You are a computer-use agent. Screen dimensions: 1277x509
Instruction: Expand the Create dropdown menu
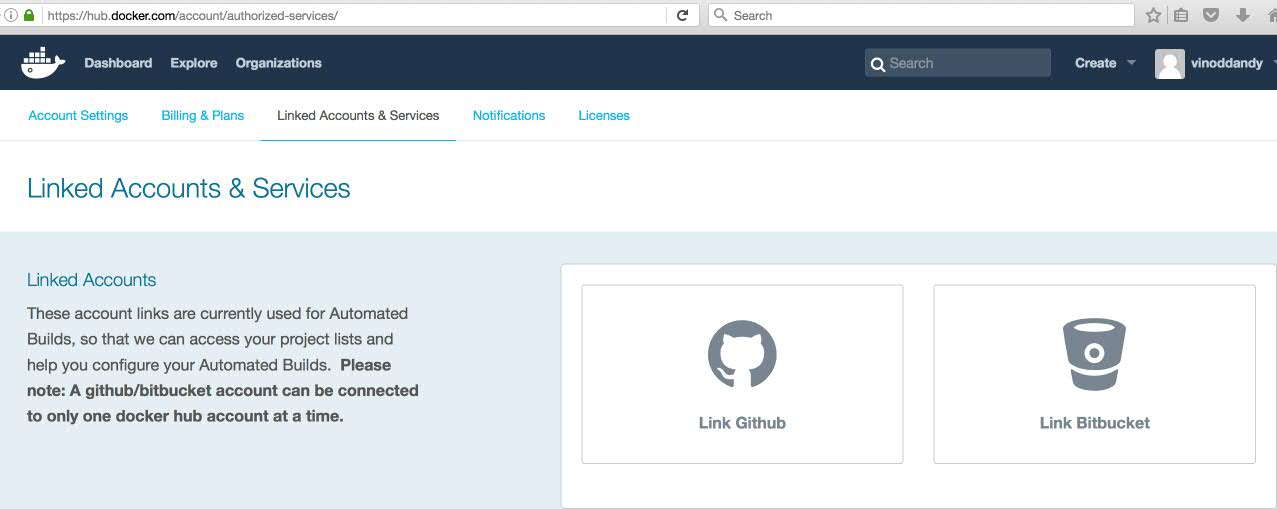point(1105,63)
